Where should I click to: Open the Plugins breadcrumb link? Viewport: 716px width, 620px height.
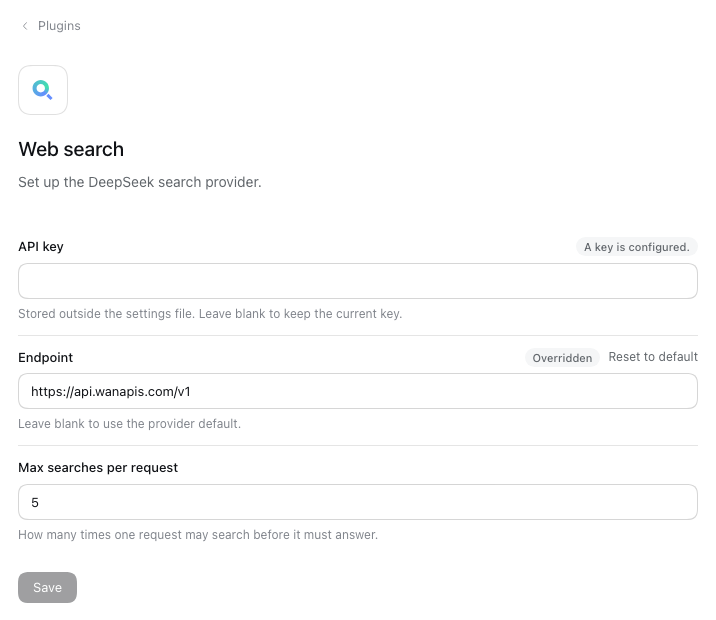tap(59, 26)
